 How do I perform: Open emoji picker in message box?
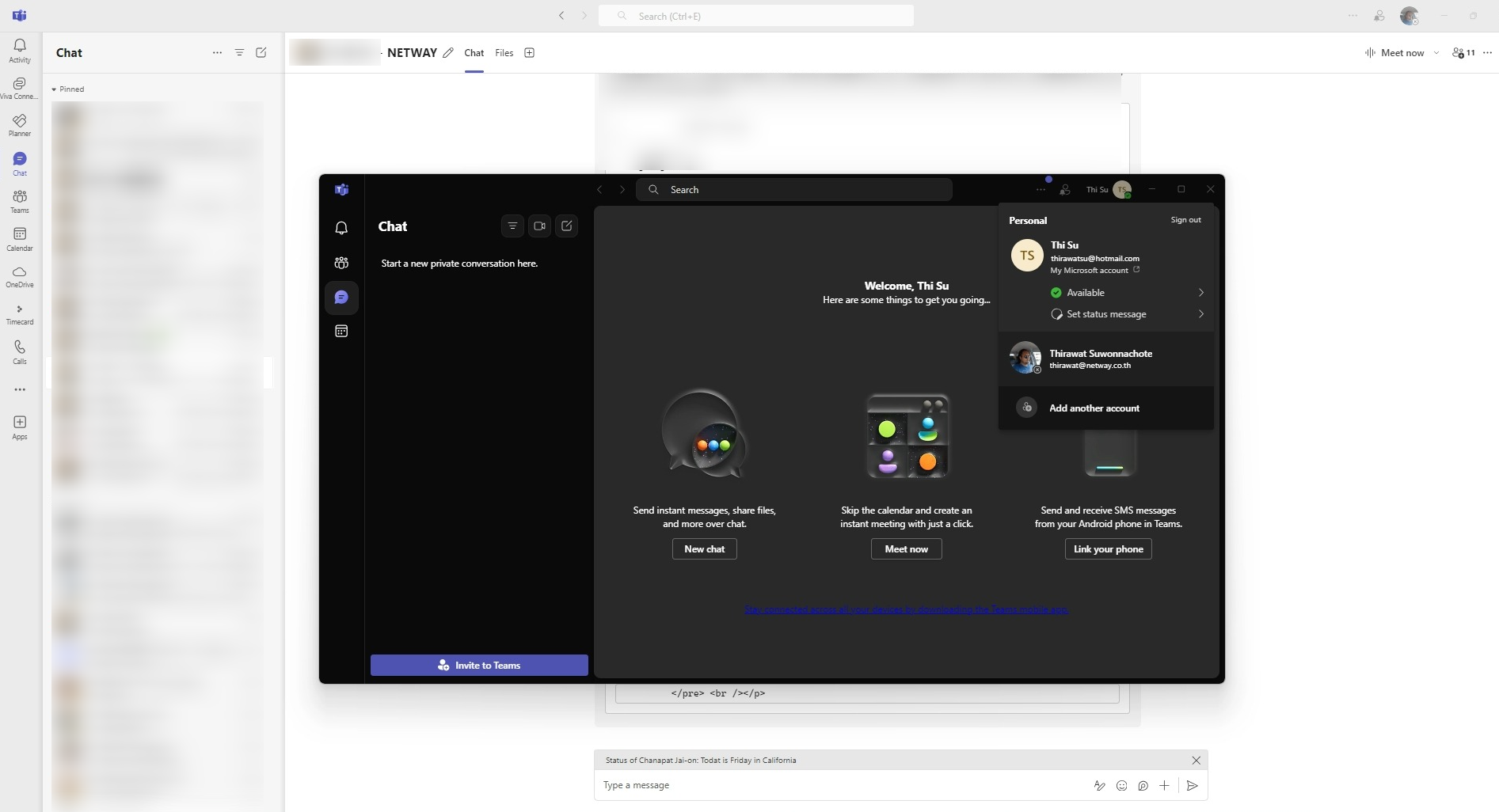1121,785
